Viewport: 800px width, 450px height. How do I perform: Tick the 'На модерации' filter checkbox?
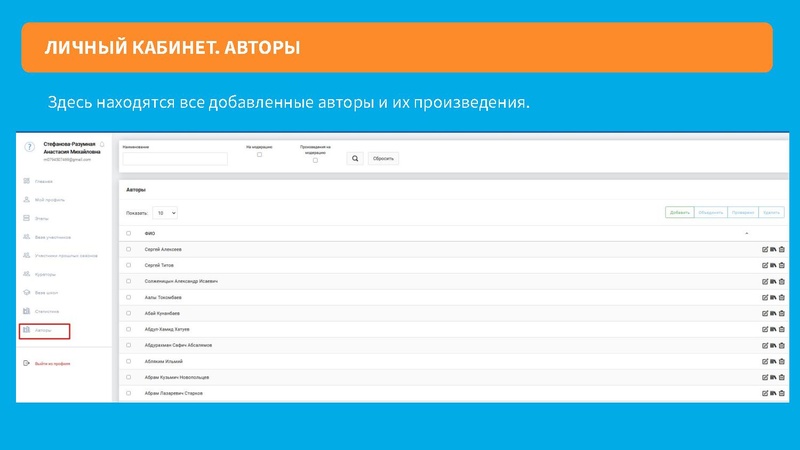point(259,155)
